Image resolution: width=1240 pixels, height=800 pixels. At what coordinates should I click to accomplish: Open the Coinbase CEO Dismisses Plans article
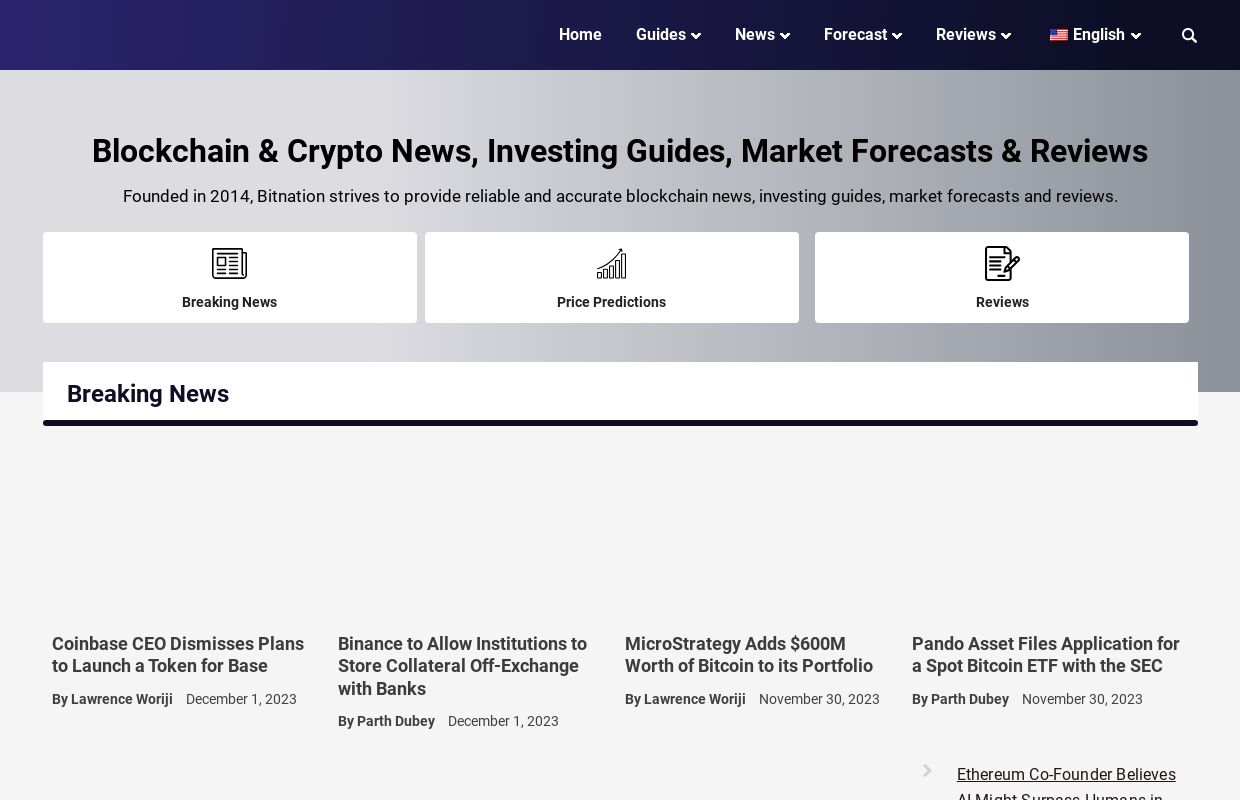[178, 655]
